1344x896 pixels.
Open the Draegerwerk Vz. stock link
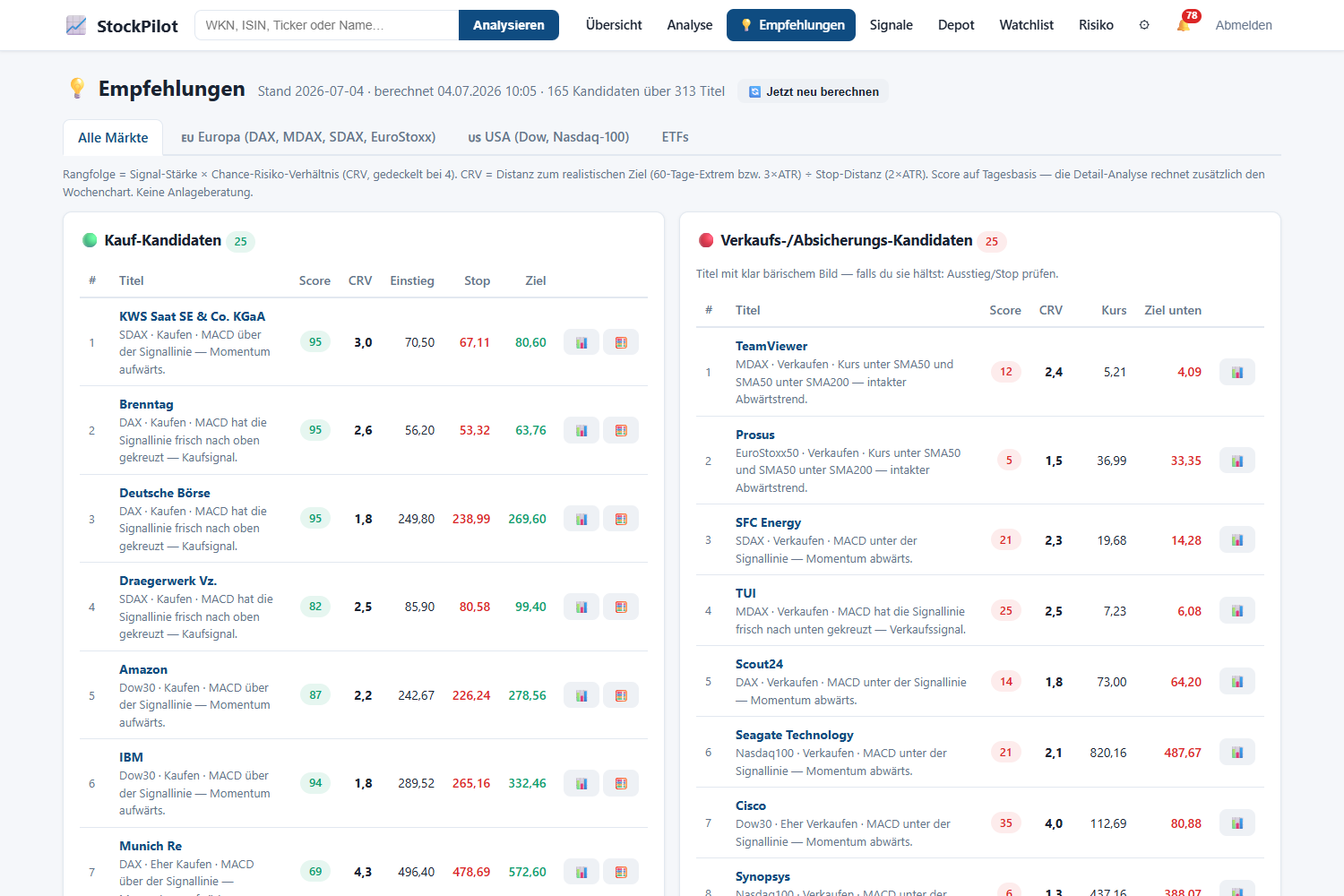coord(168,581)
